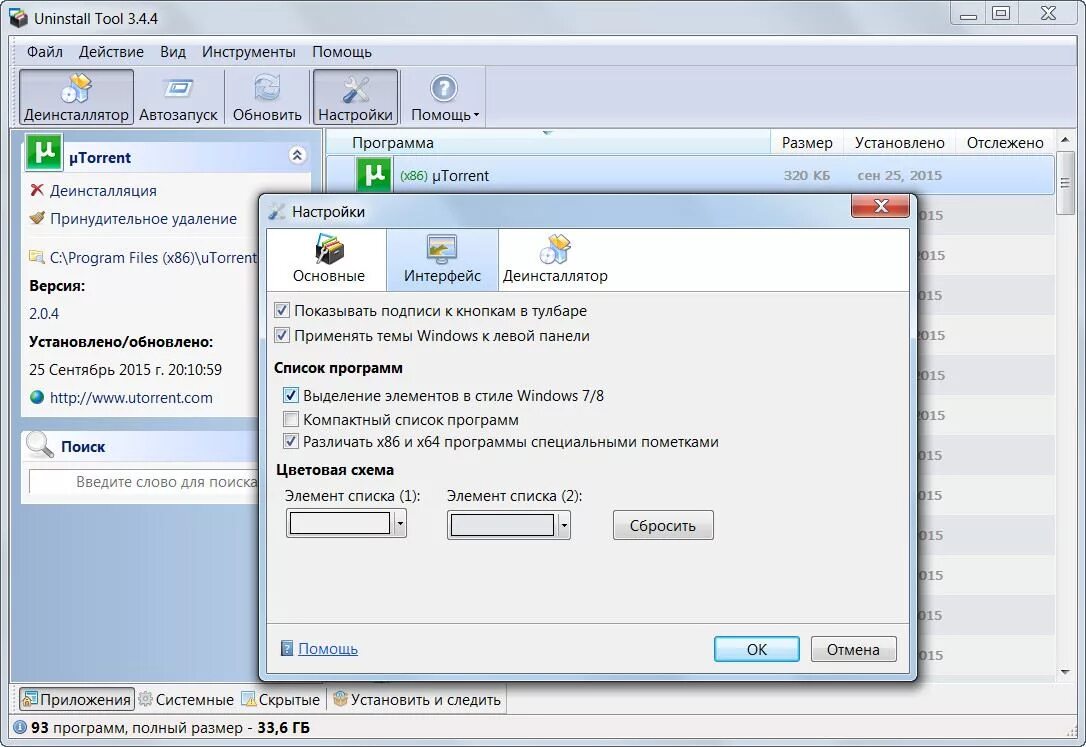Switch to Системные tab label
Screen dimensions: 1086x747
(x=195, y=700)
